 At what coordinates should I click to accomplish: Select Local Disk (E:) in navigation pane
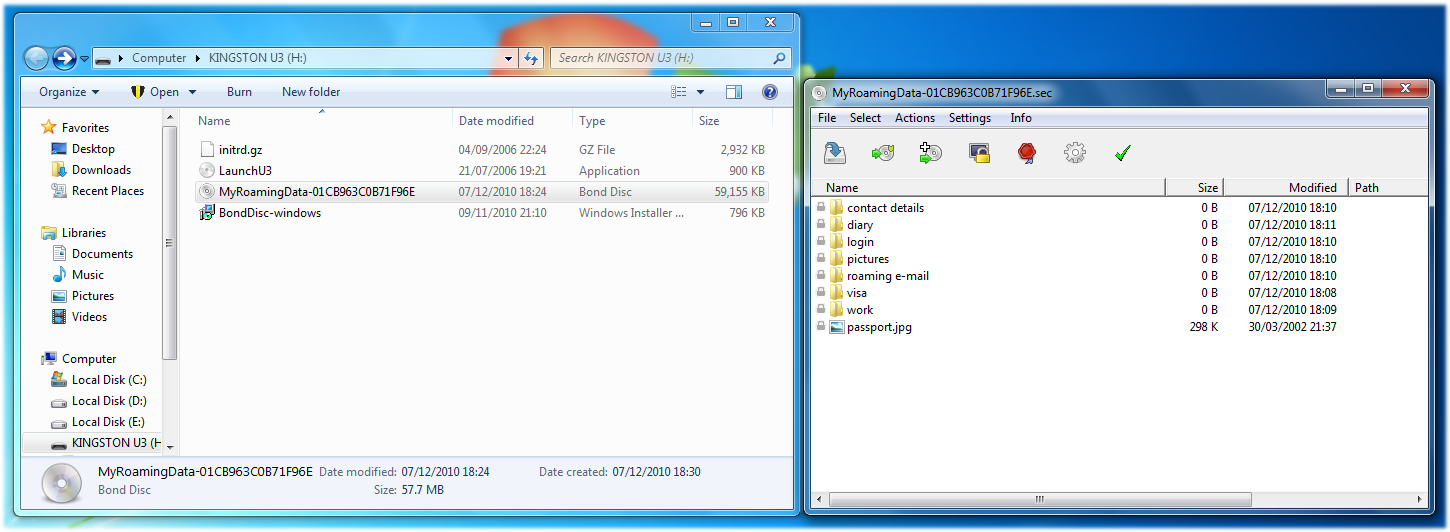[x=108, y=422]
